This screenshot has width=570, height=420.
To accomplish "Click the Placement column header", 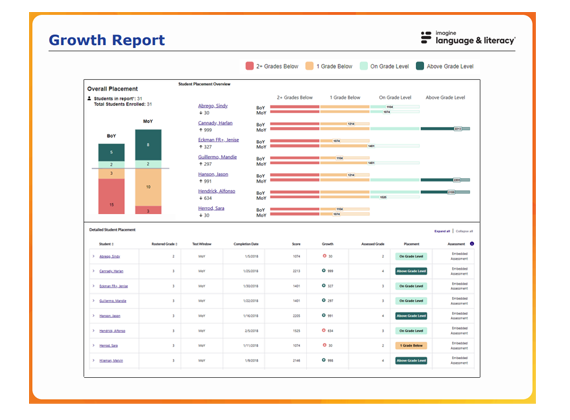I will coord(412,244).
